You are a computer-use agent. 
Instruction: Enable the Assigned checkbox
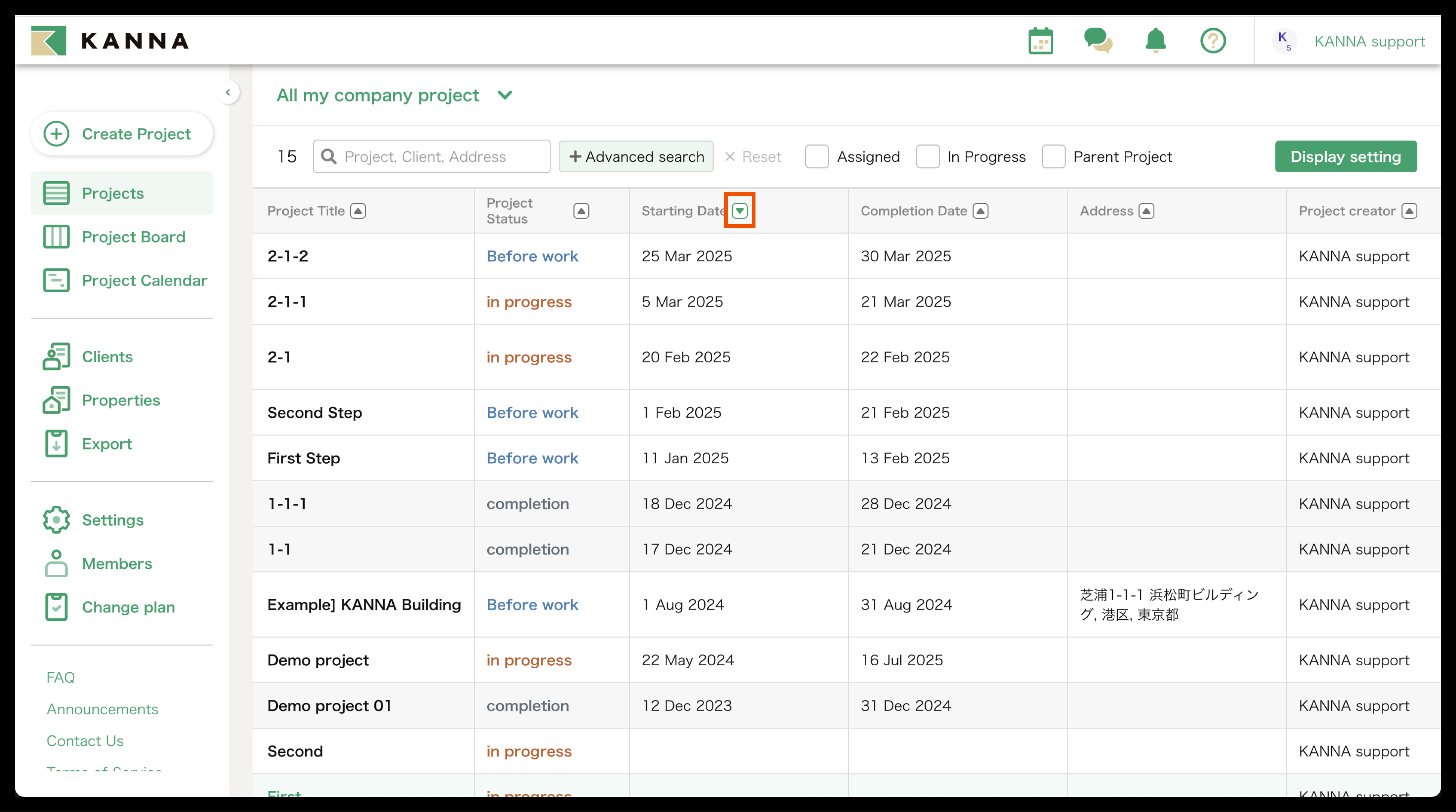pos(817,157)
